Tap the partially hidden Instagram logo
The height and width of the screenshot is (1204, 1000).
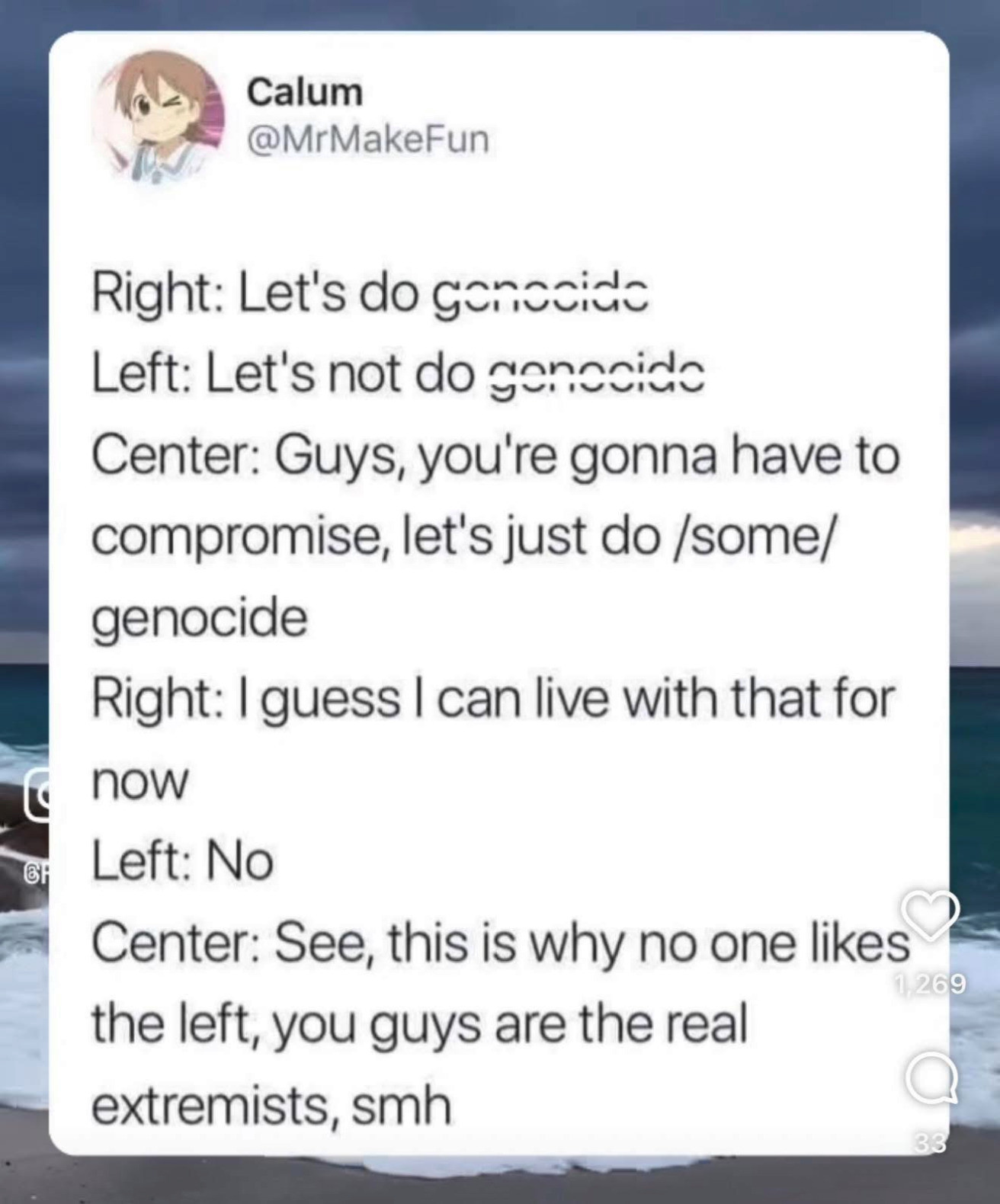(x=37, y=795)
